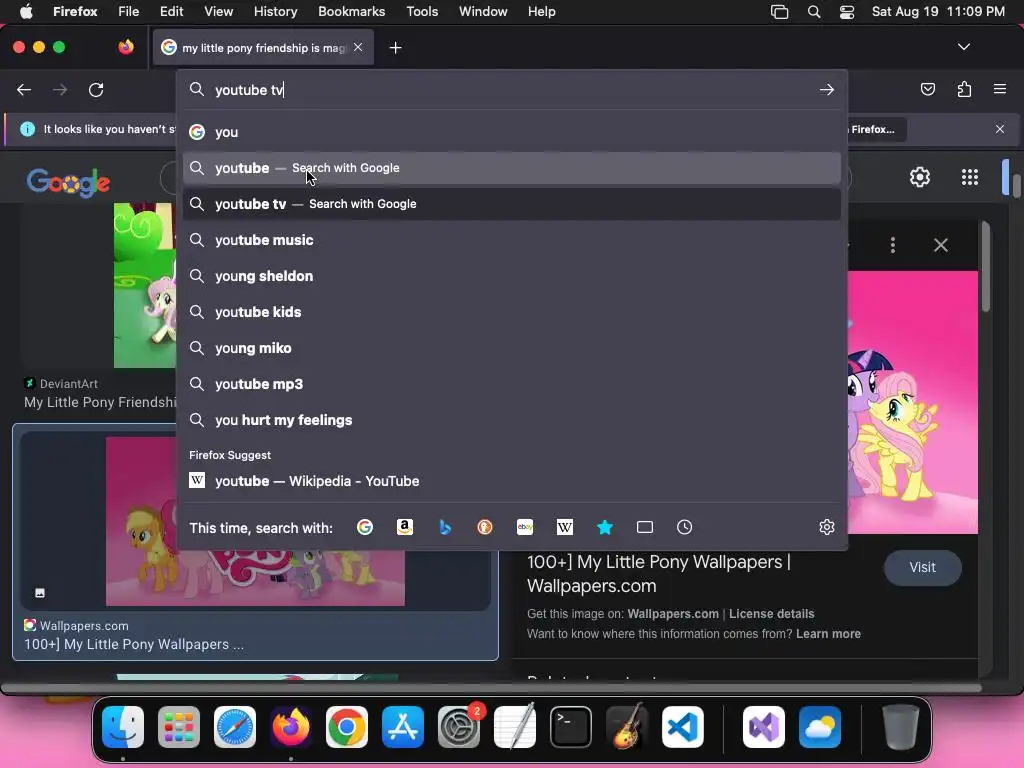Open Terminal from the dock
Screen dimensions: 1024x768
571,727
